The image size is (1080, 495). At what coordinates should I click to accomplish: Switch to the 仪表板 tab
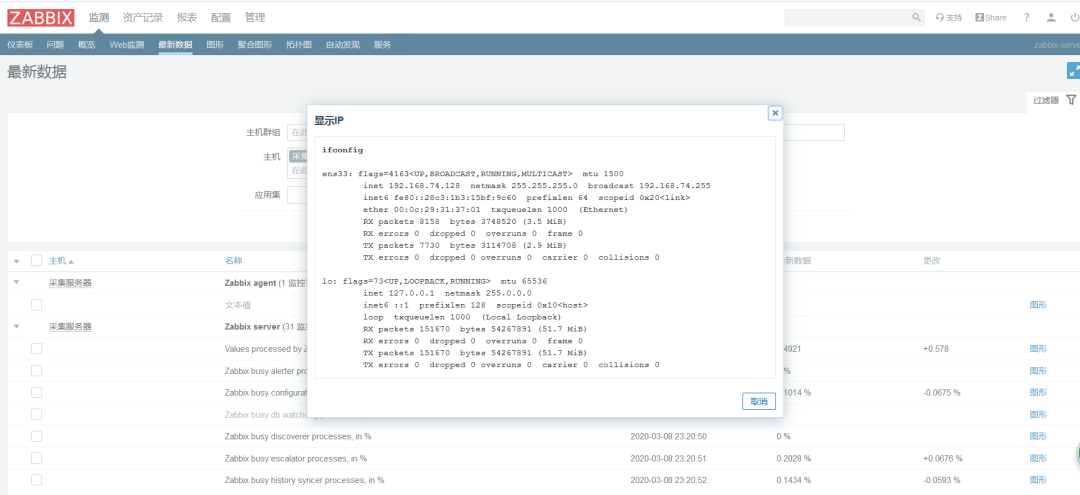(x=20, y=45)
